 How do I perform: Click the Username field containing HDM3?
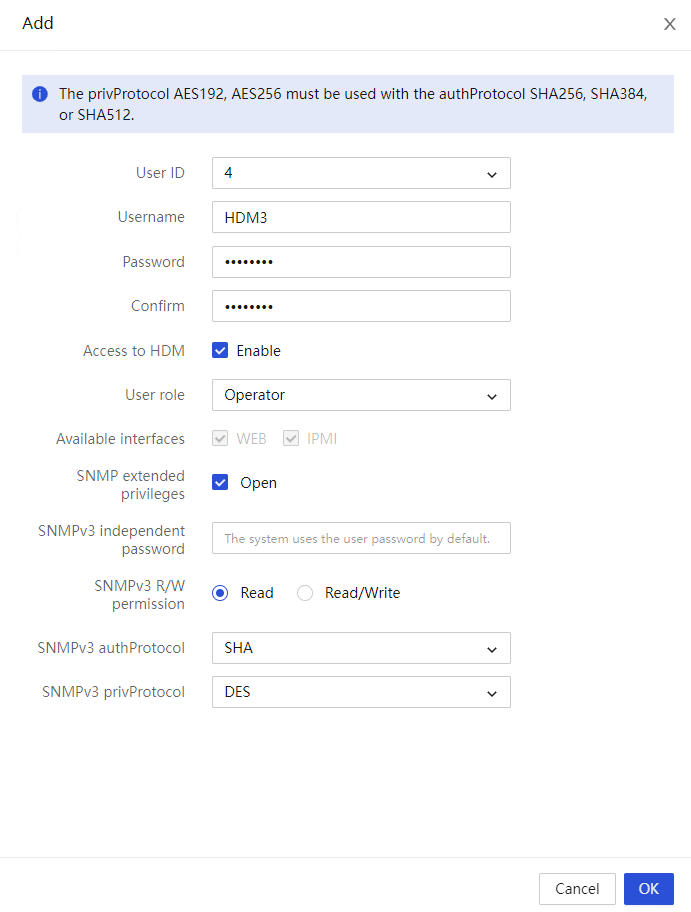(x=361, y=217)
